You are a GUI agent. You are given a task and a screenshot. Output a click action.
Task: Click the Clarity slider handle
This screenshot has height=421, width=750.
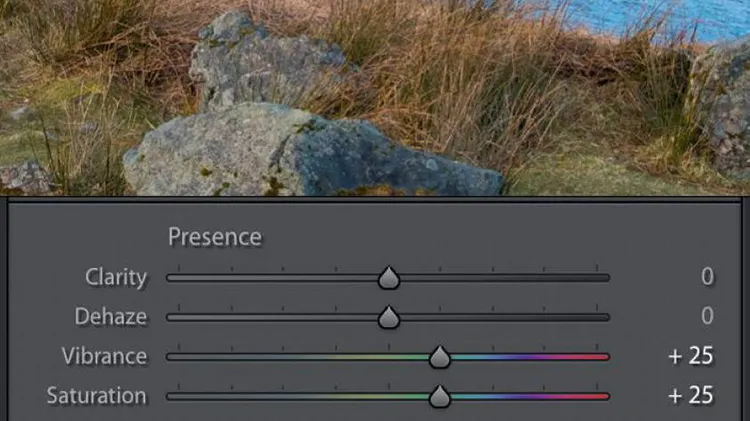coord(388,278)
